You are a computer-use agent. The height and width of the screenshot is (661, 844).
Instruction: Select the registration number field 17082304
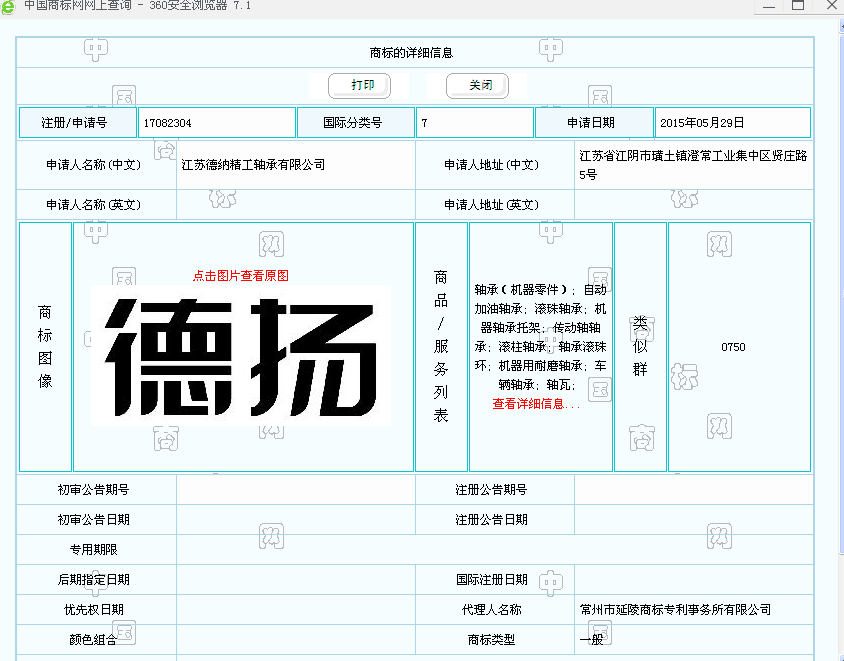[216, 123]
